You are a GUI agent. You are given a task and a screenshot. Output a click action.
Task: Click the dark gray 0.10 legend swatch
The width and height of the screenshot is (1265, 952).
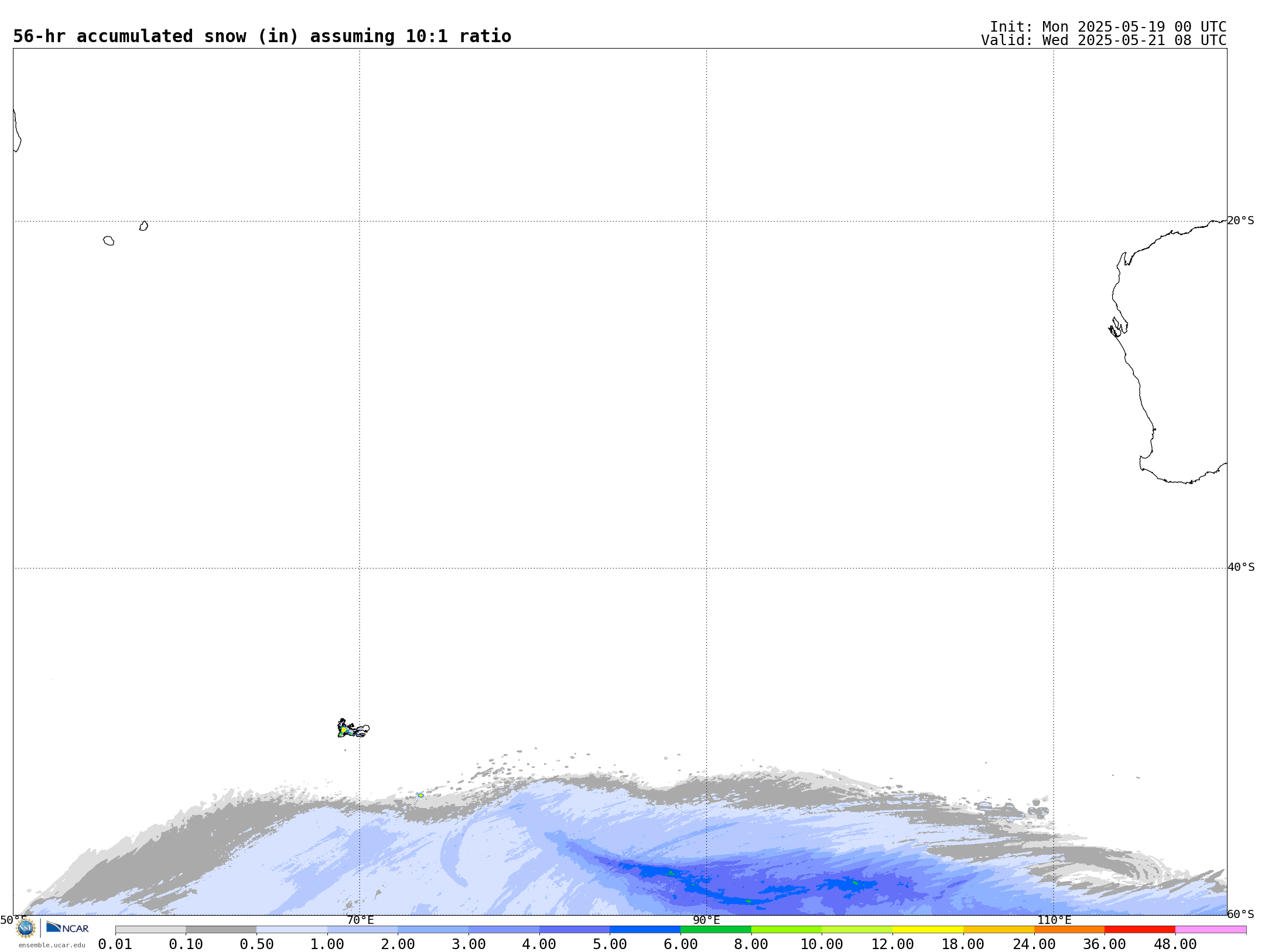[x=221, y=930]
